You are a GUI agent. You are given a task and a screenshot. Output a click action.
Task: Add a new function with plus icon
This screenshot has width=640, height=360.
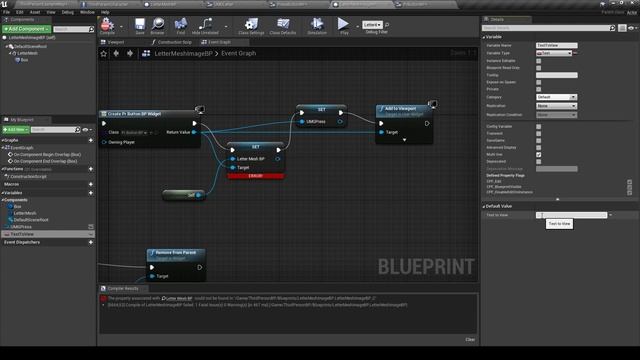point(91,169)
